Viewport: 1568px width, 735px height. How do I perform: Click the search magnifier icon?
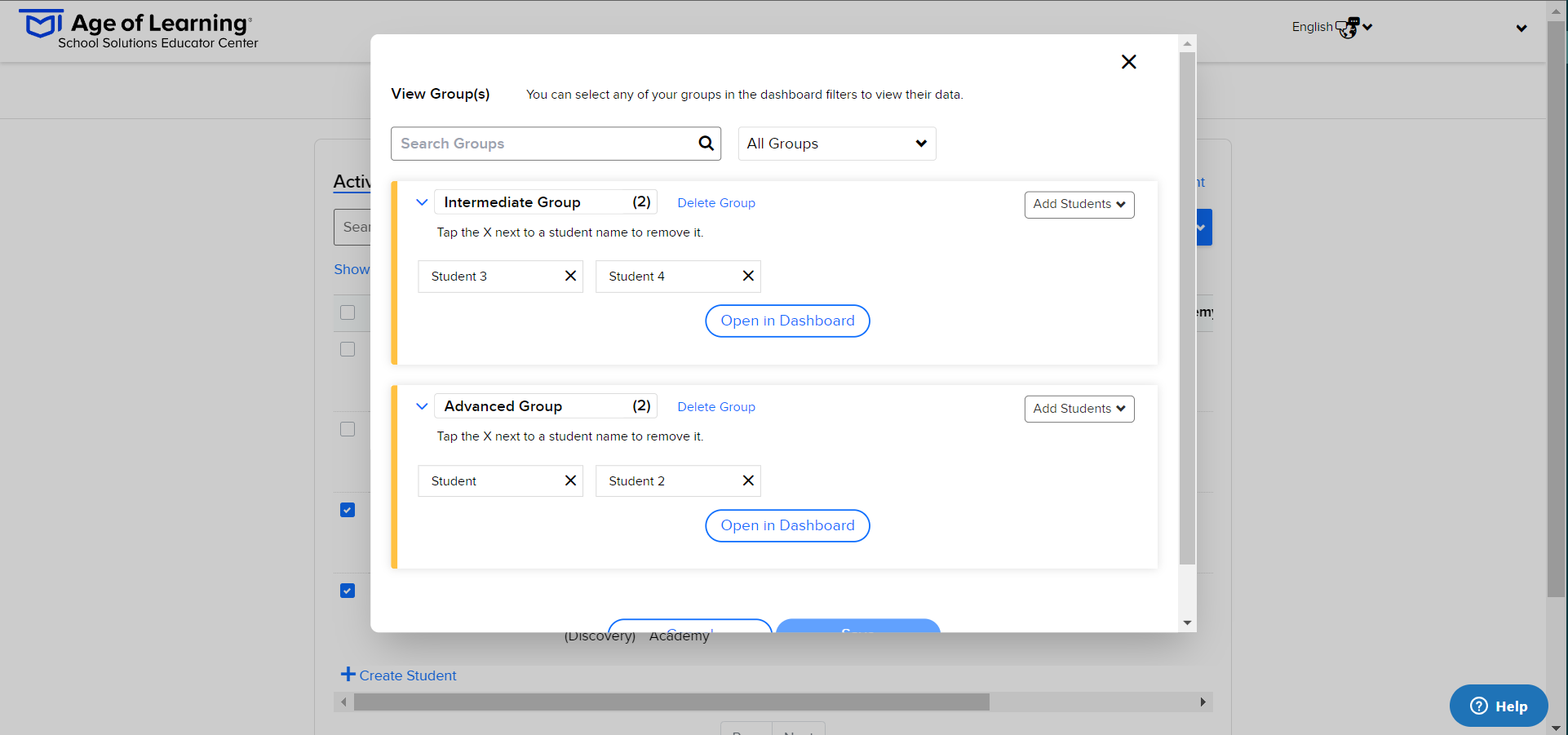click(706, 144)
